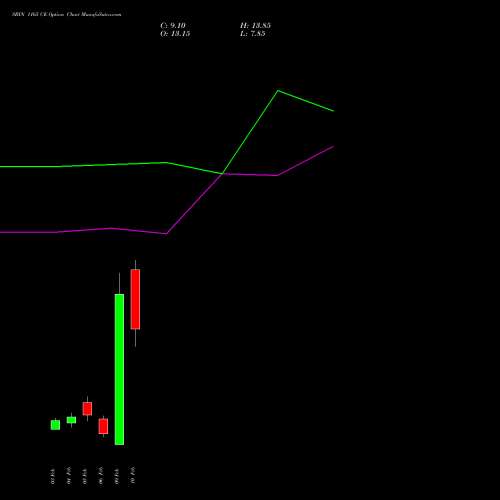Click the high price value H: 13.85
The width and height of the screenshot is (500, 500).
(x=255, y=26)
